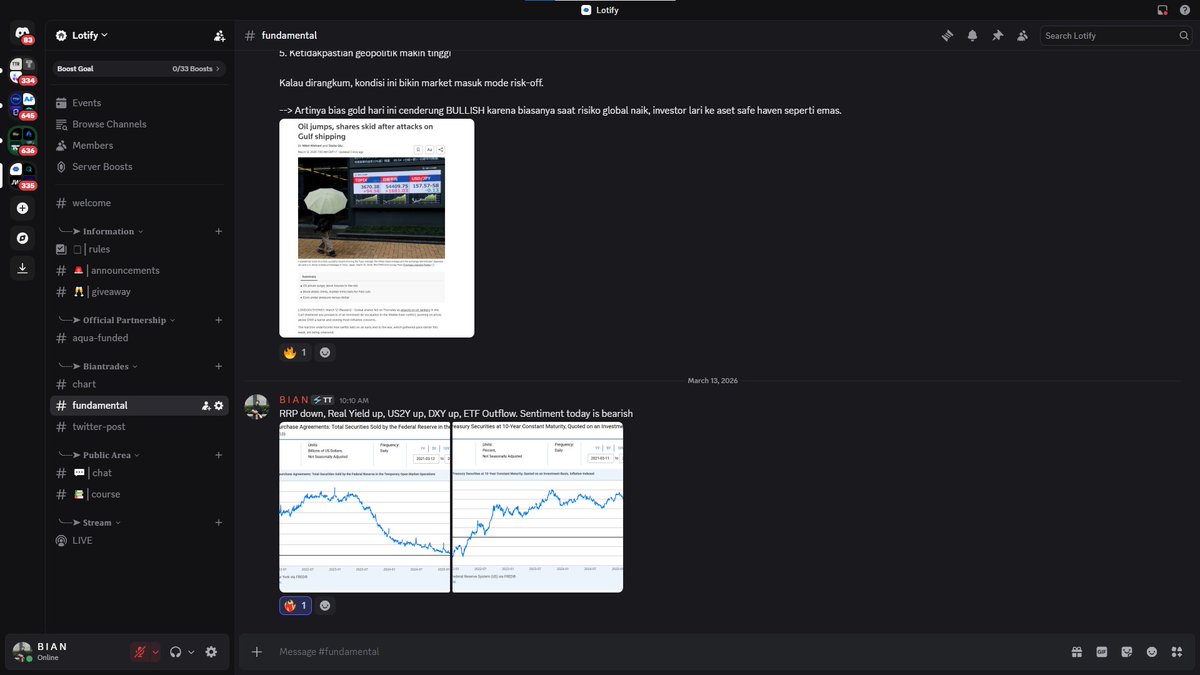Image resolution: width=1200 pixels, height=675 pixels.
Task: Open headphones output options arrow
Action: 191,652
